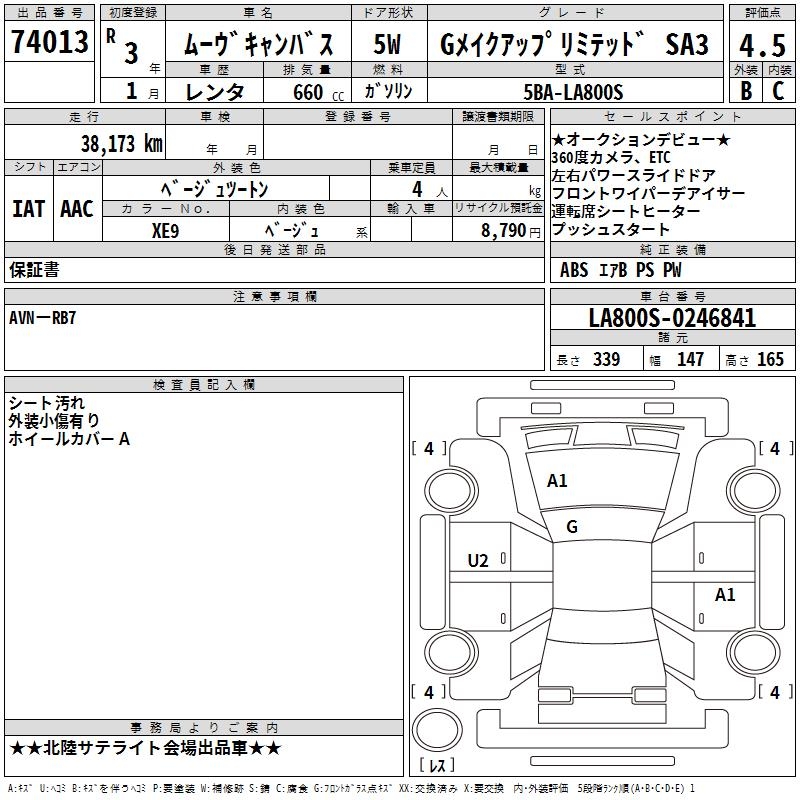Click the AVN-RB7 note

click(42, 318)
